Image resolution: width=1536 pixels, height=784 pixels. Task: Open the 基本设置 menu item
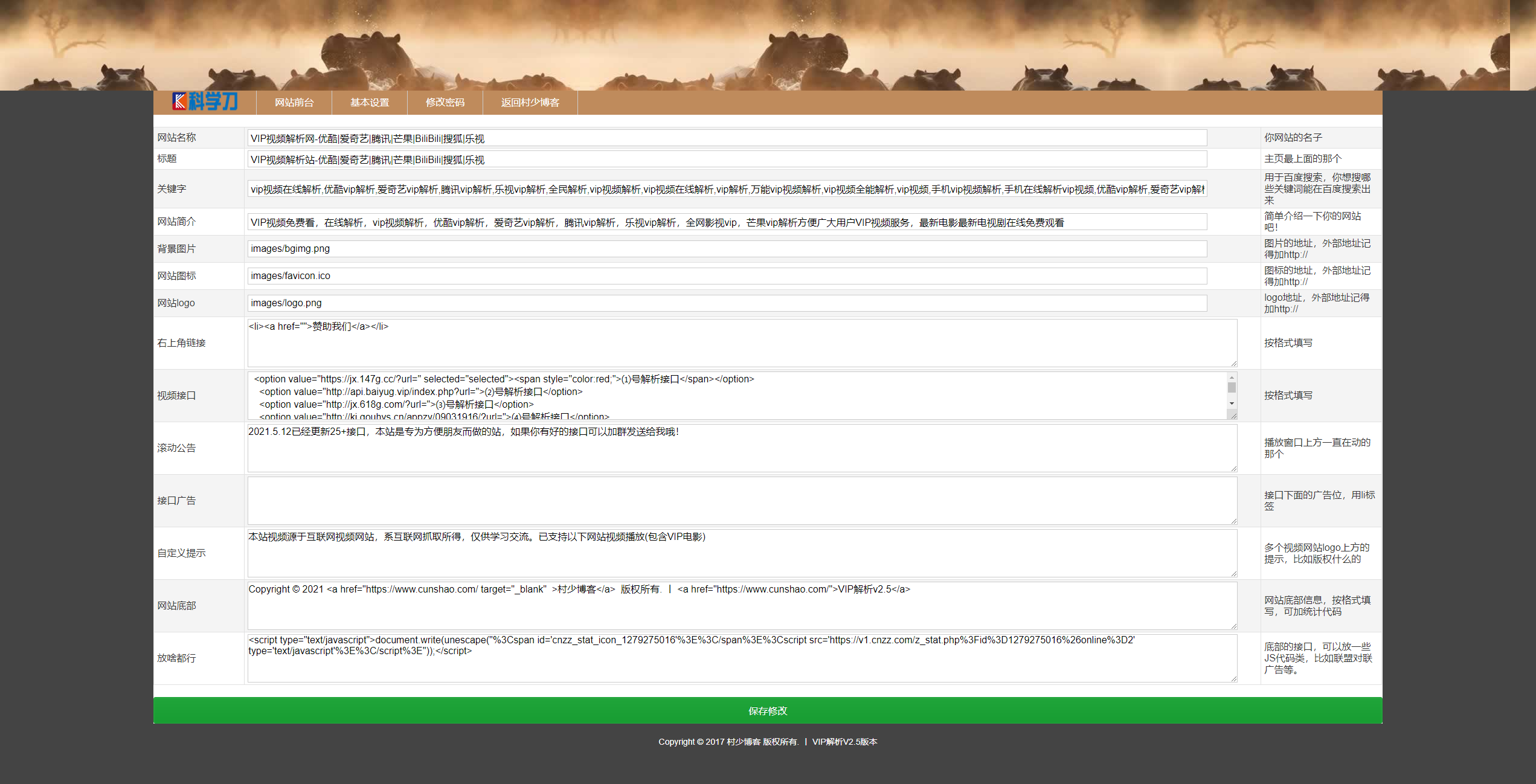pos(370,103)
